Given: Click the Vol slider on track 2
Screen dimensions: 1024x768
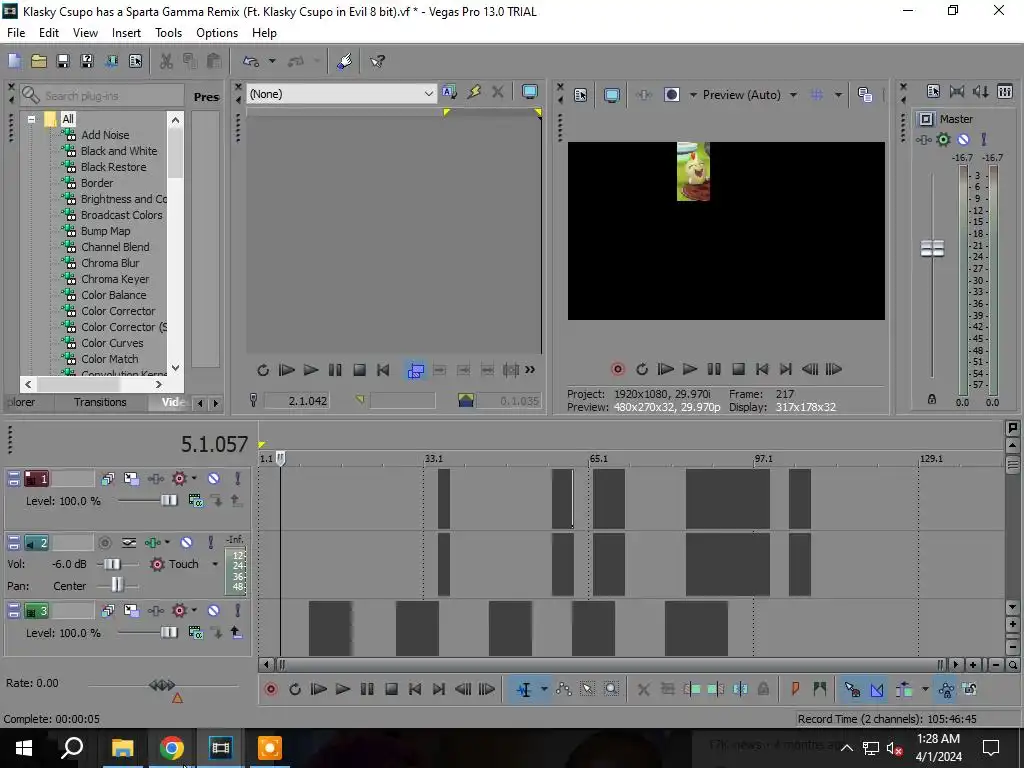Looking at the screenshot, I should [113, 564].
